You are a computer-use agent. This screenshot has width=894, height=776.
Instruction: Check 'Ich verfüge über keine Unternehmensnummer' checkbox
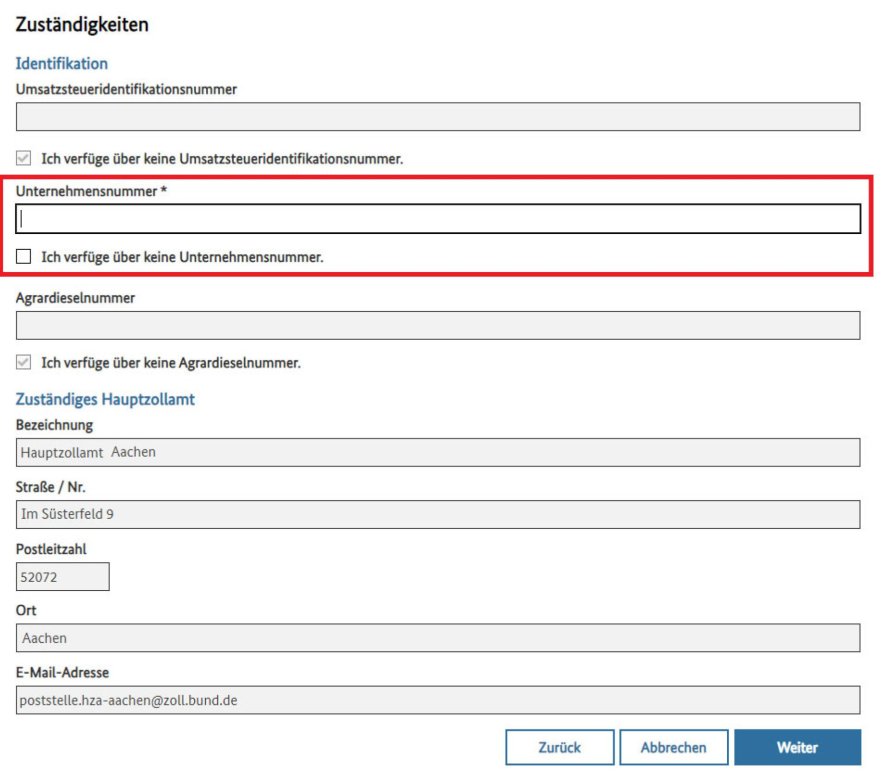[x=24, y=257]
